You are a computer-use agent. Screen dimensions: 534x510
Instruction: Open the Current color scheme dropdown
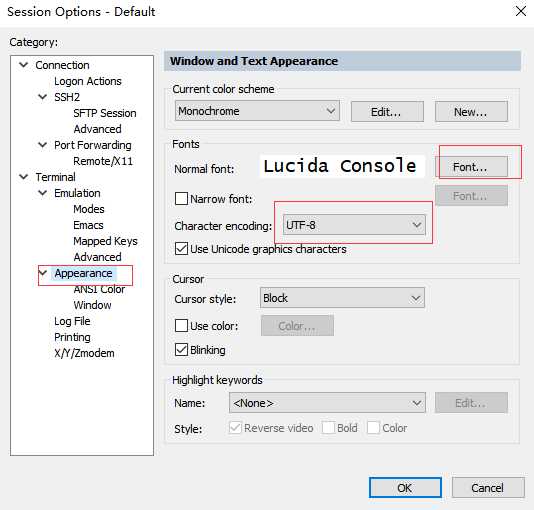click(x=257, y=111)
